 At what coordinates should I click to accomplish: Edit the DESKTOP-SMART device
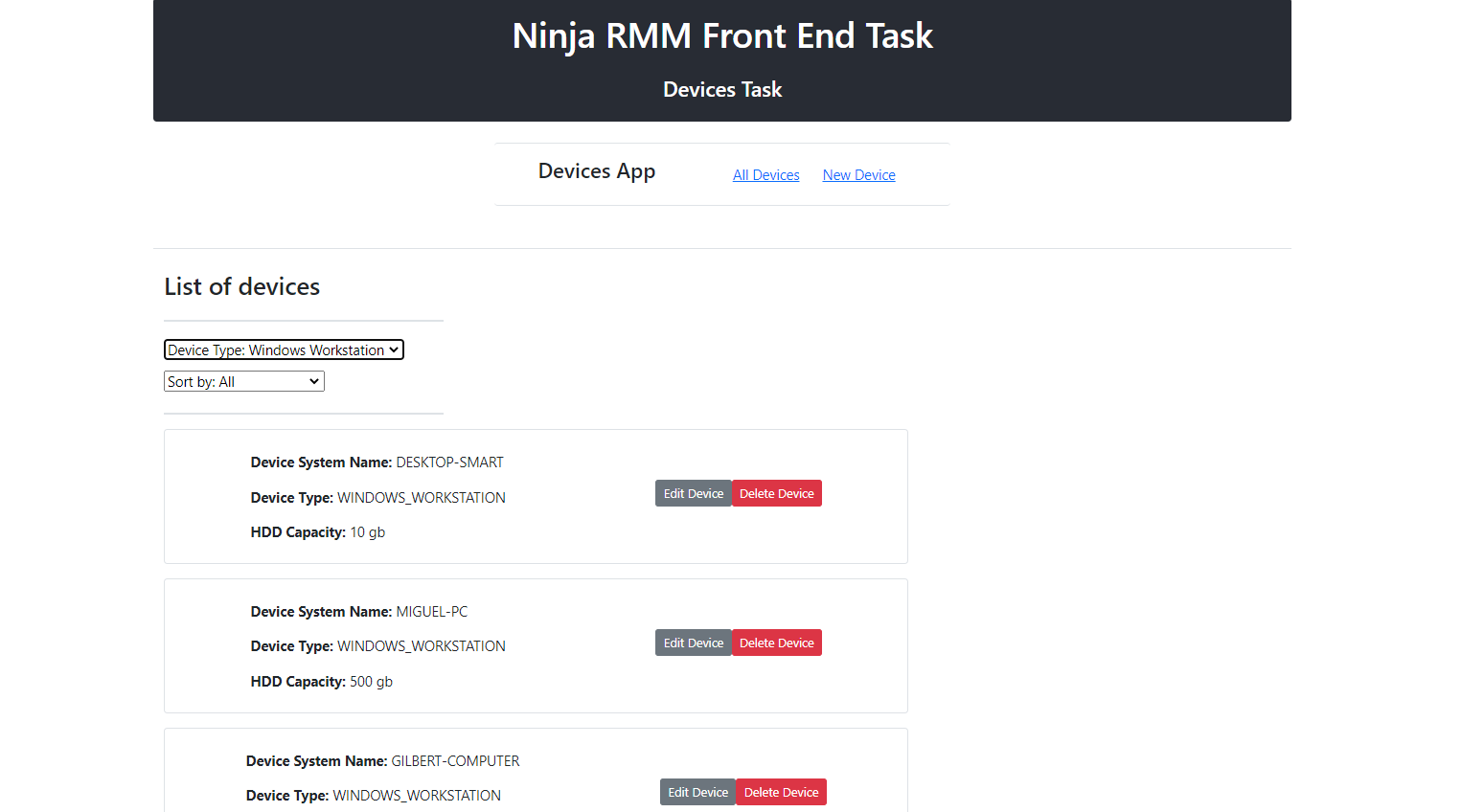(694, 494)
